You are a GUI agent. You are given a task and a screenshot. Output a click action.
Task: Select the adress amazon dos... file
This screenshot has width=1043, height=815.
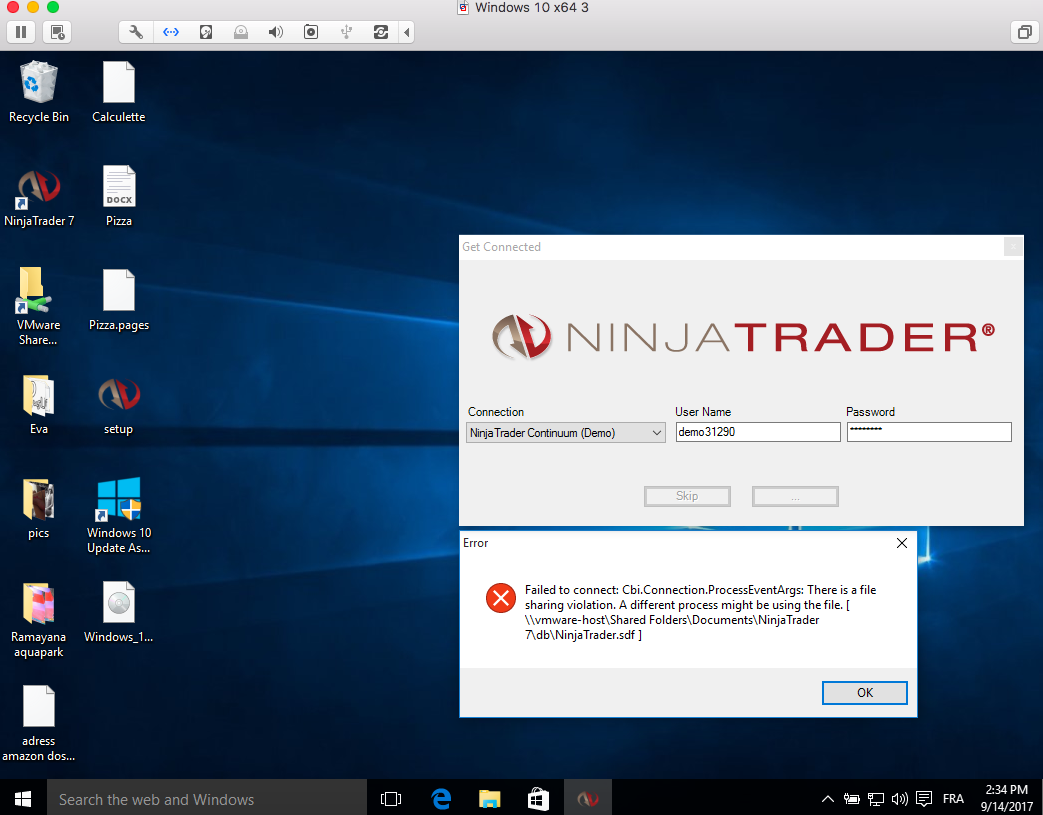pyautogui.click(x=39, y=723)
